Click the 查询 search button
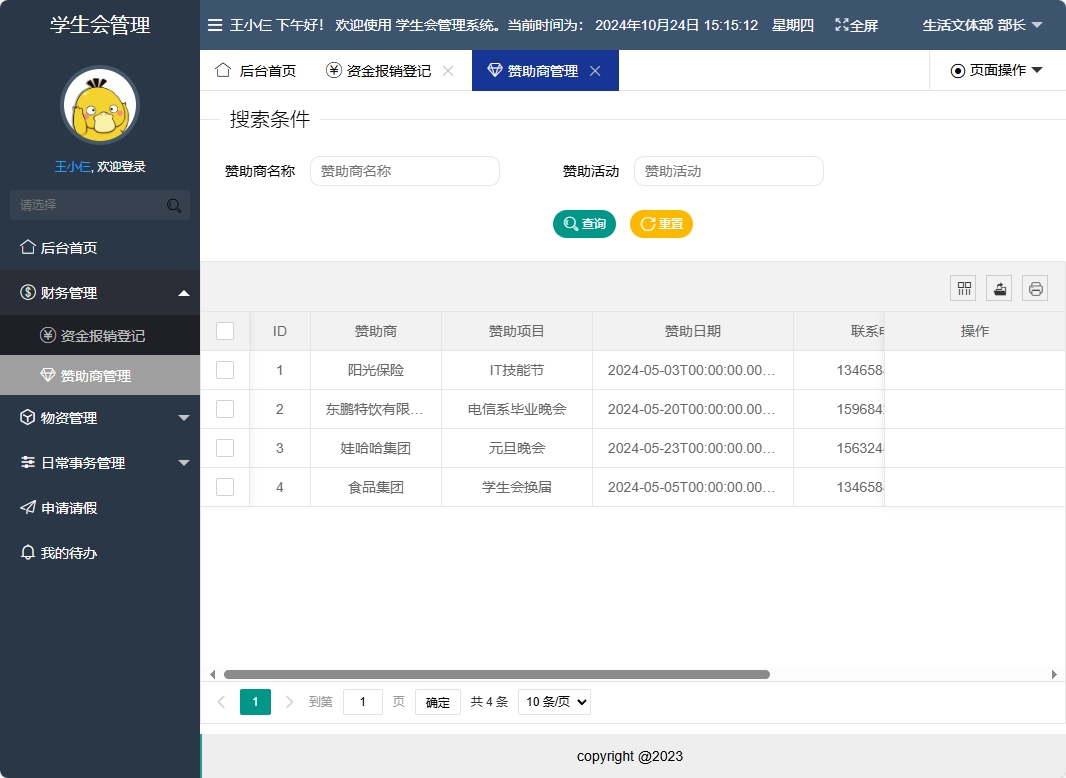 [584, 224]
